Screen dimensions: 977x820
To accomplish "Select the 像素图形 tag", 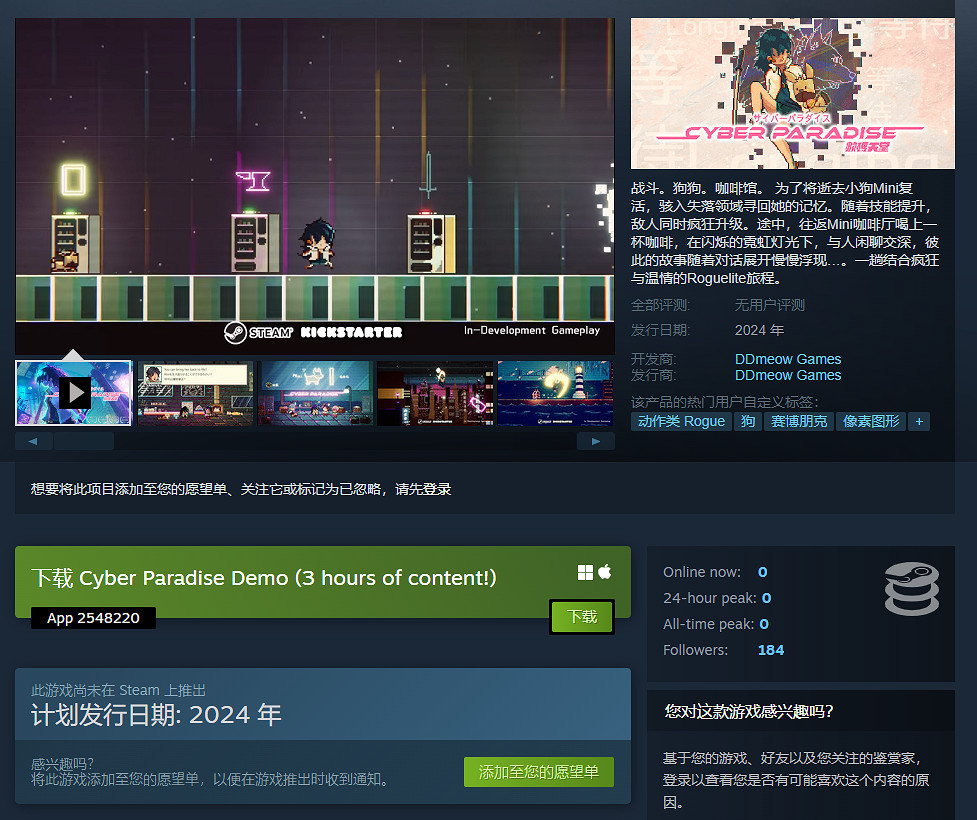I will coord(871,421).
